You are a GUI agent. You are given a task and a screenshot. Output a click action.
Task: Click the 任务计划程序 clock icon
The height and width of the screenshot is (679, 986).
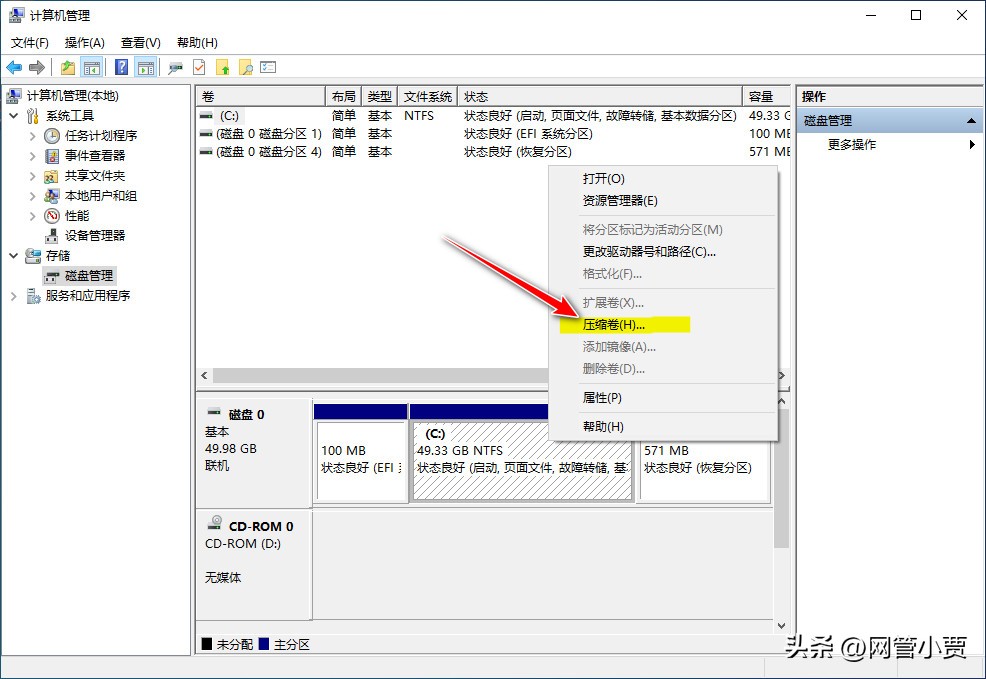click(x=51, y=136)
